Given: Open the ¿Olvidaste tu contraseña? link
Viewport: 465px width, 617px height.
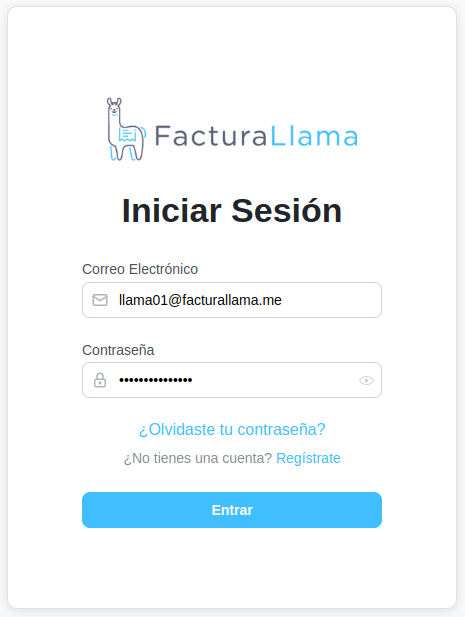Looking at the screenshot, I should click(x=232, y=429).
